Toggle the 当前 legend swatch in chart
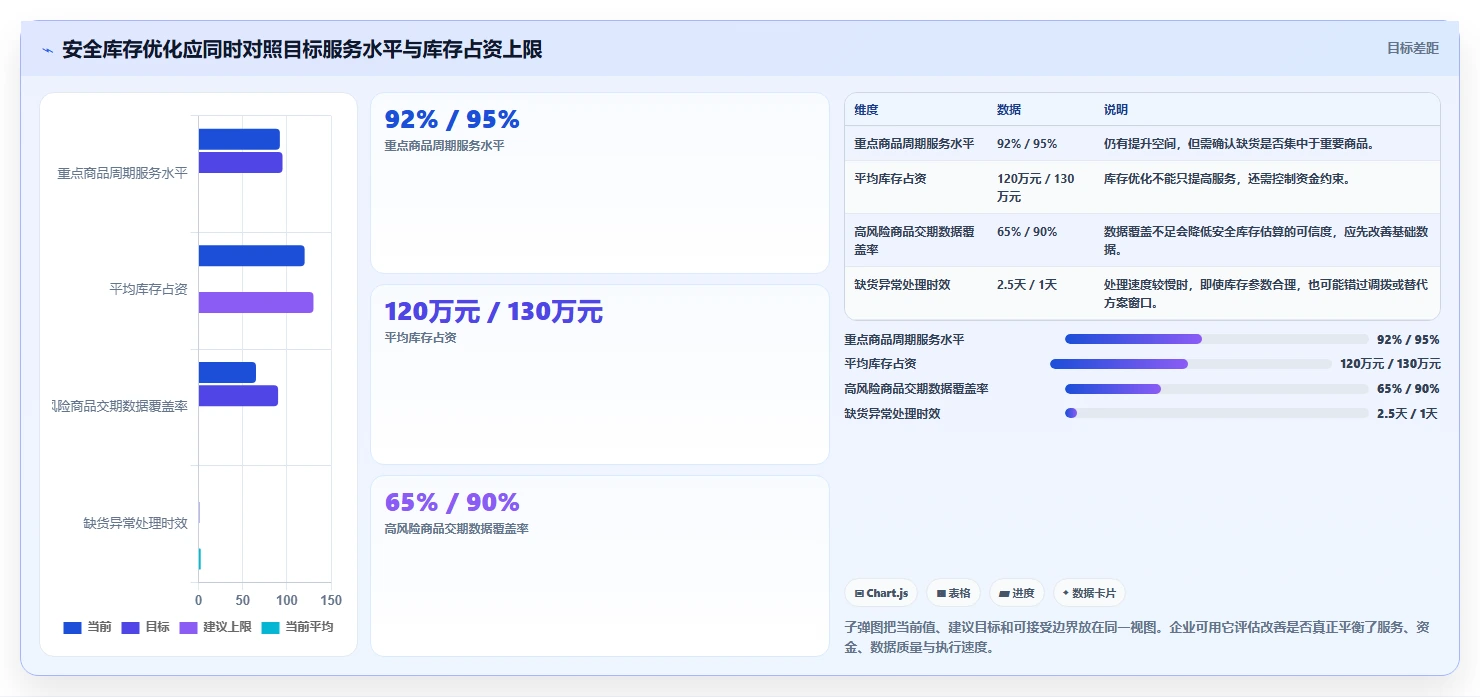This screenshot has width=1480, height=697. coord(72,627)
